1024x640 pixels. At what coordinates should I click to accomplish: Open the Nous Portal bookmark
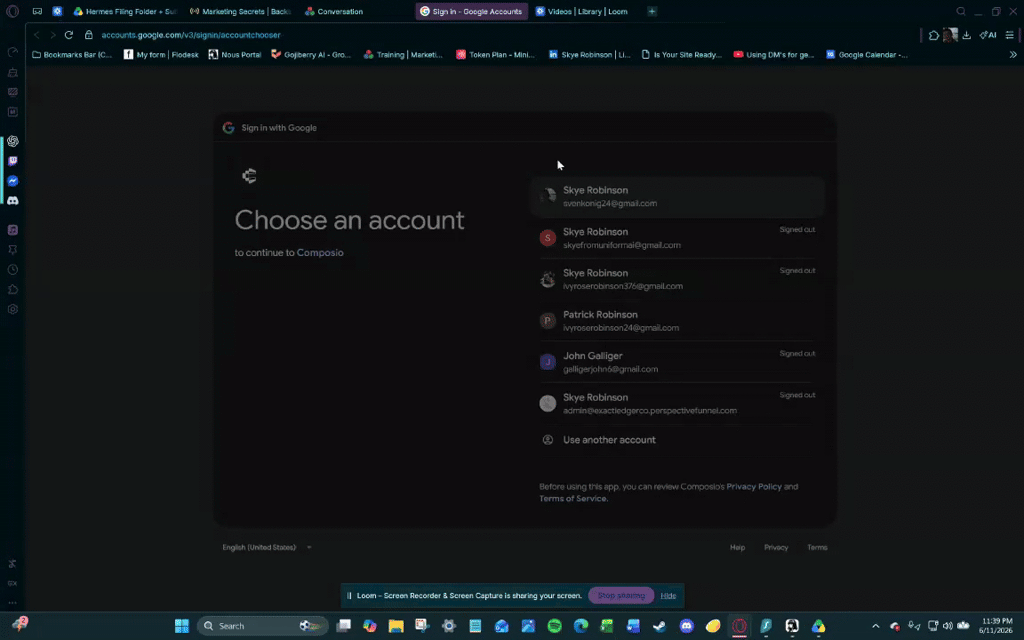(235, 55)
